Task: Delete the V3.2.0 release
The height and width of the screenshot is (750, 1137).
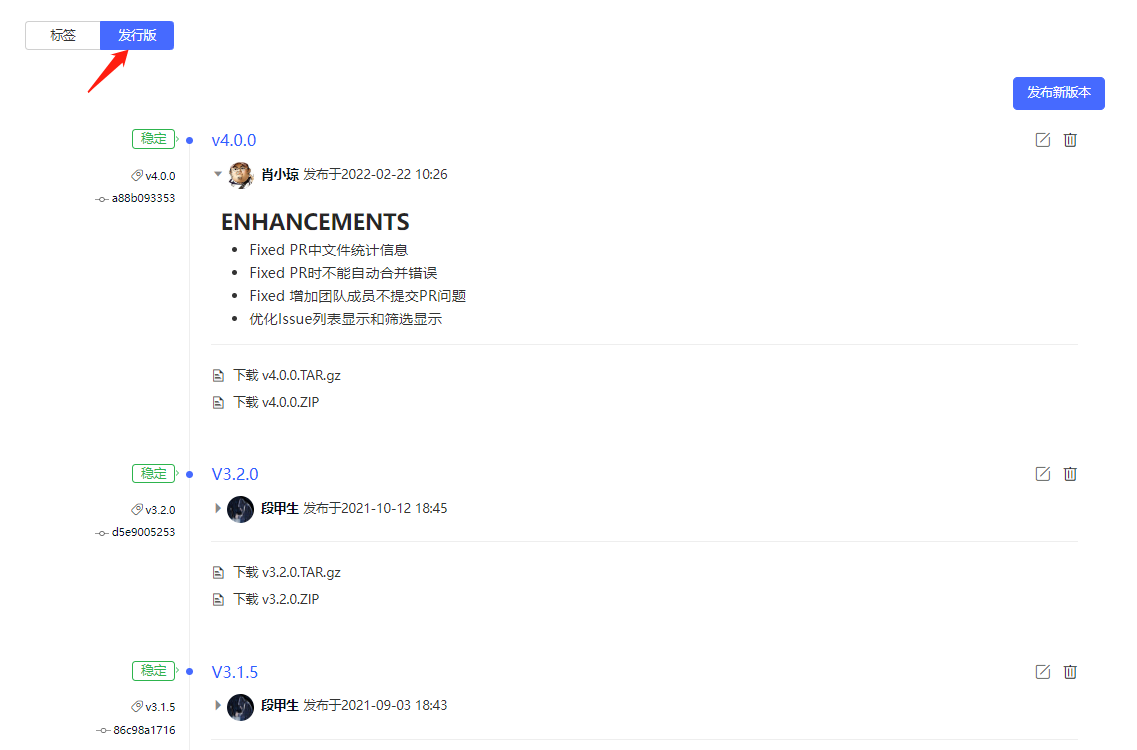Action: [1070, 474]
